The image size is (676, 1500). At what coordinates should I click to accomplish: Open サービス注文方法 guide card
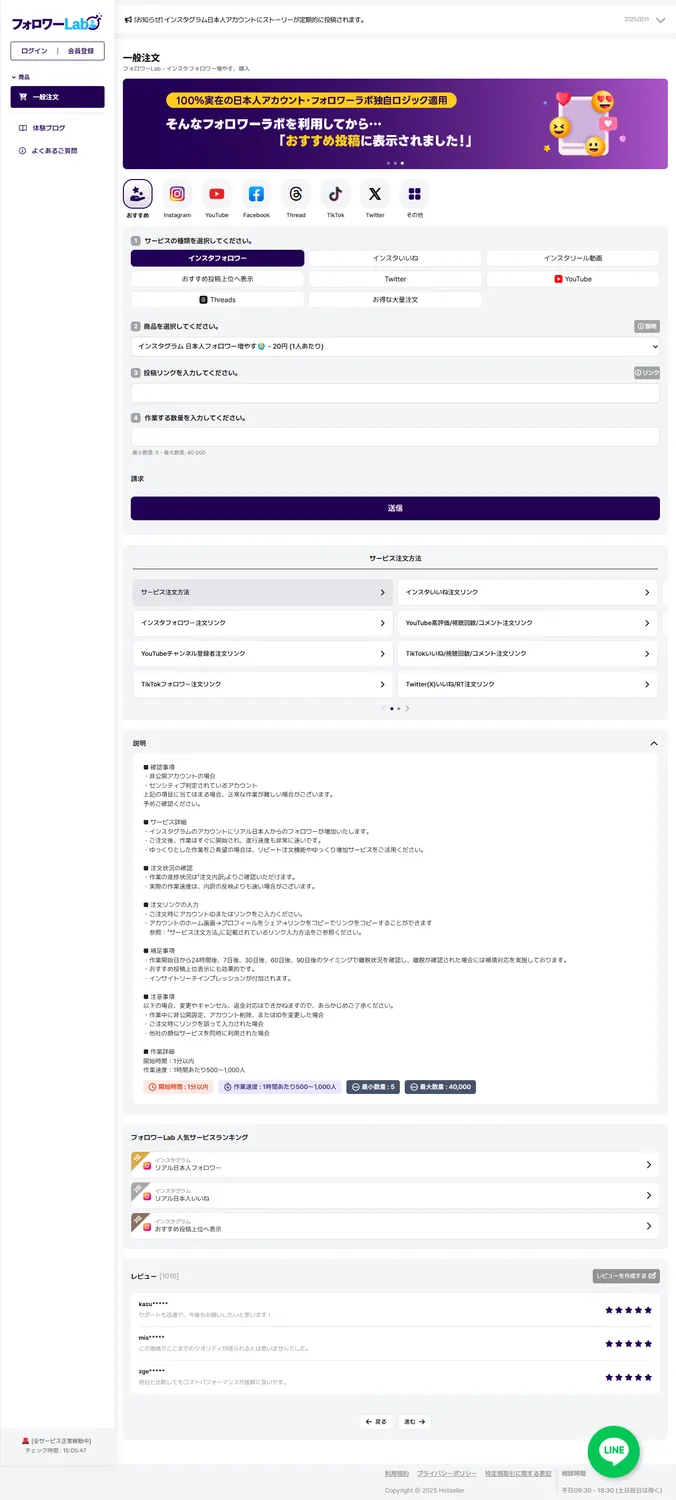[263, 592]
